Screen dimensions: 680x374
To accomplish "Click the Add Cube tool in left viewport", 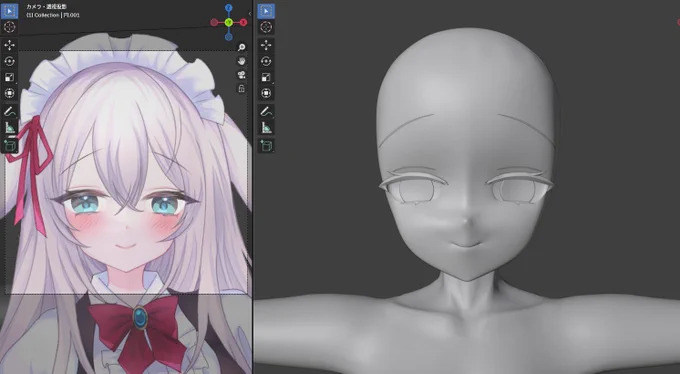I will click(x=10, y=145).
